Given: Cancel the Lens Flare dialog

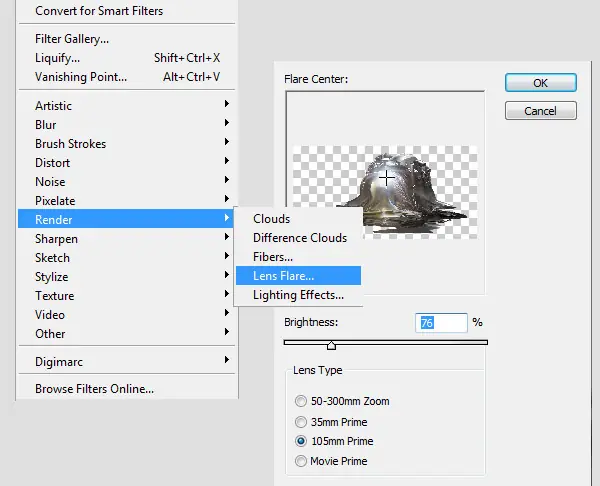Looking at the screenshot, I should coord(540,111).
